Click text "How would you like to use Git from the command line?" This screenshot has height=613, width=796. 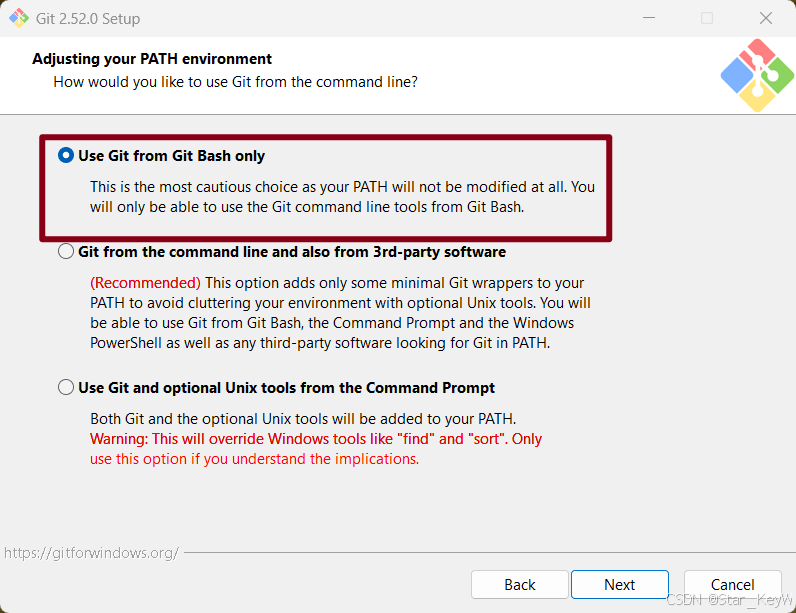click(236, 82)
